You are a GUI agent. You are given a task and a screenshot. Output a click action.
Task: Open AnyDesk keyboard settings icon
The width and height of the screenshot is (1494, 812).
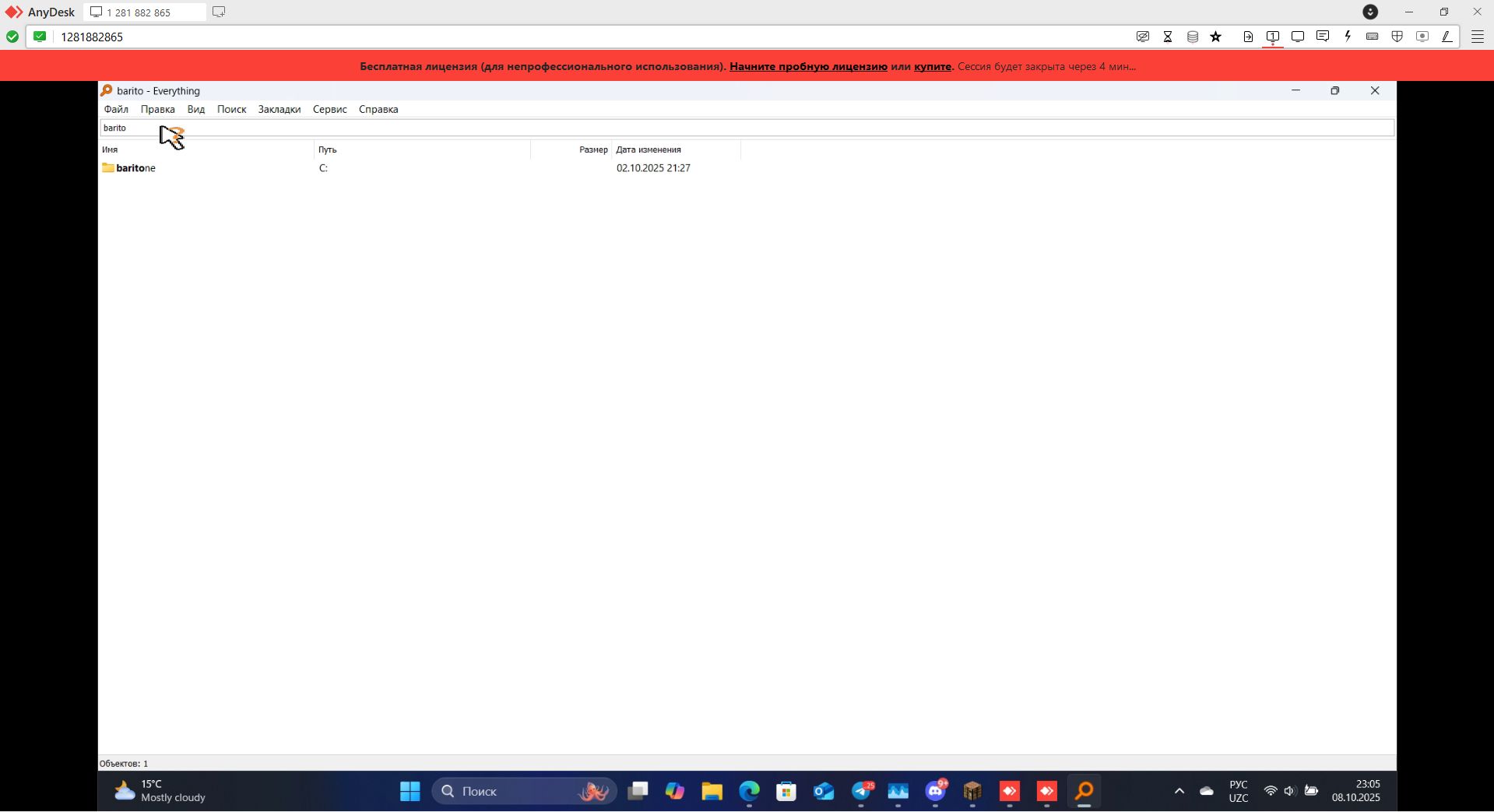[1373, 37]
